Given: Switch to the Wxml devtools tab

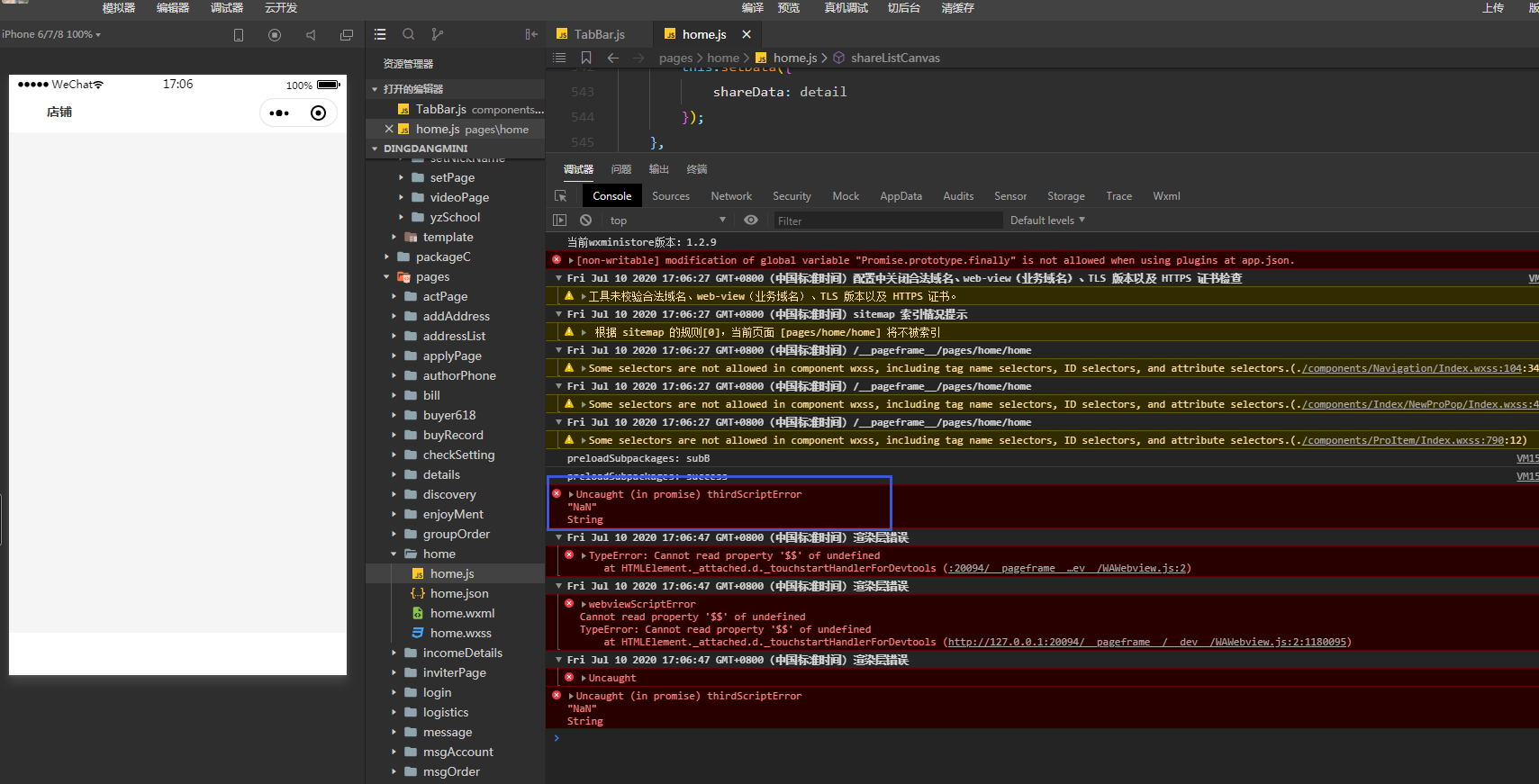Looking at the screenshot, I should click(x=1166, y=195).
